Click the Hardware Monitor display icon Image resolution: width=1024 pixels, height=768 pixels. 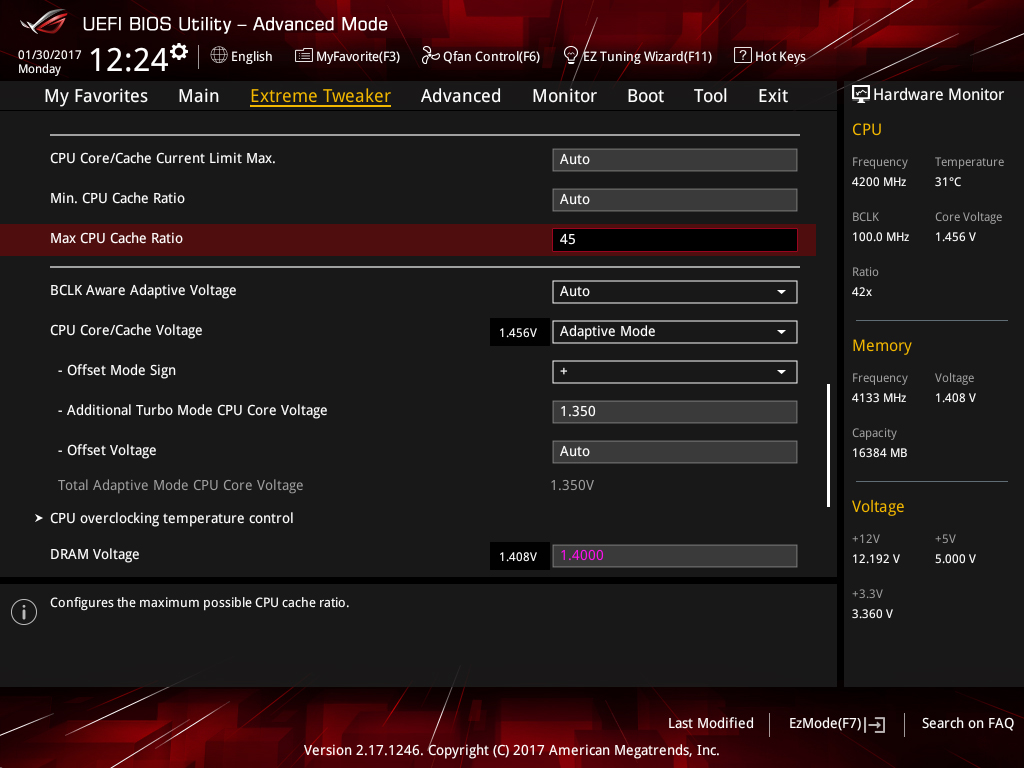point(860,95)
